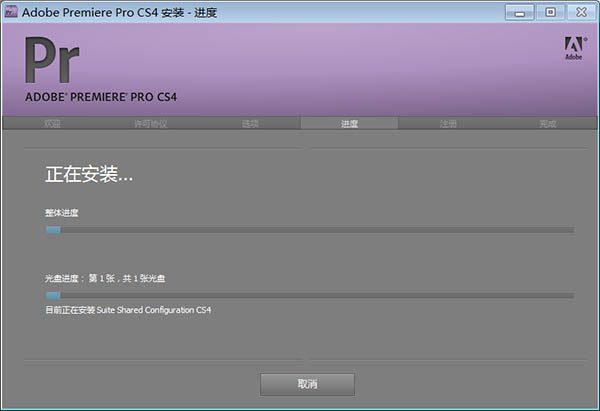Click the 光盘进度 disc progress bar
600x411 pixels.
point(310,295)
